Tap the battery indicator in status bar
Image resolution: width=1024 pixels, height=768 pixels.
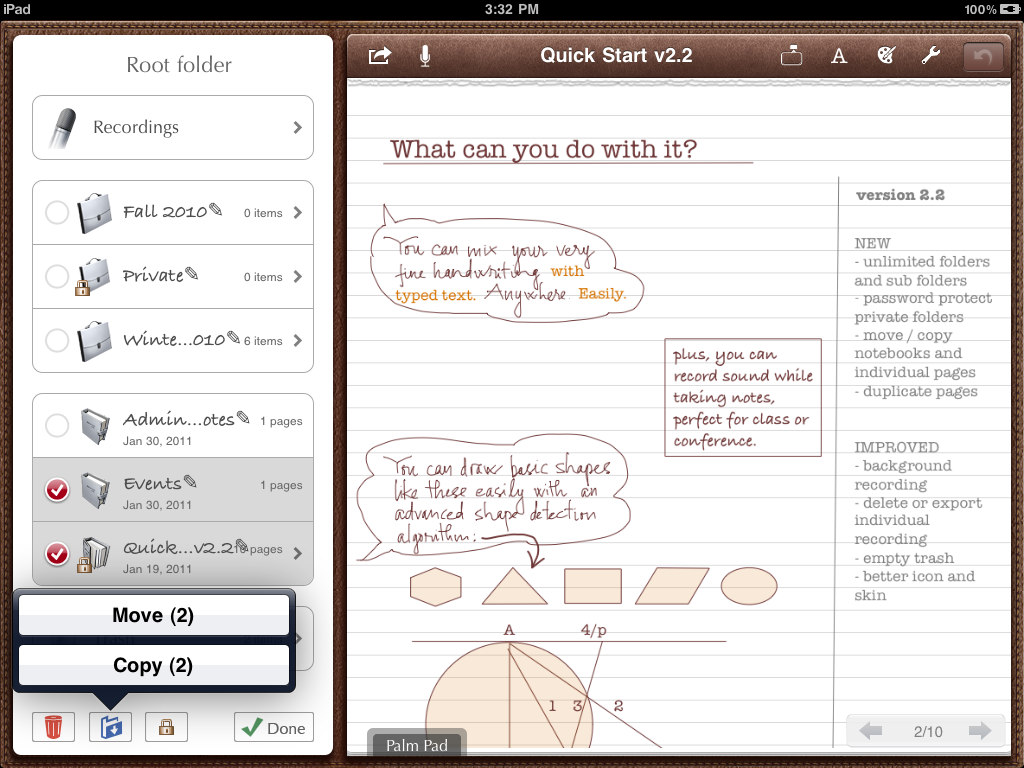1009,9
